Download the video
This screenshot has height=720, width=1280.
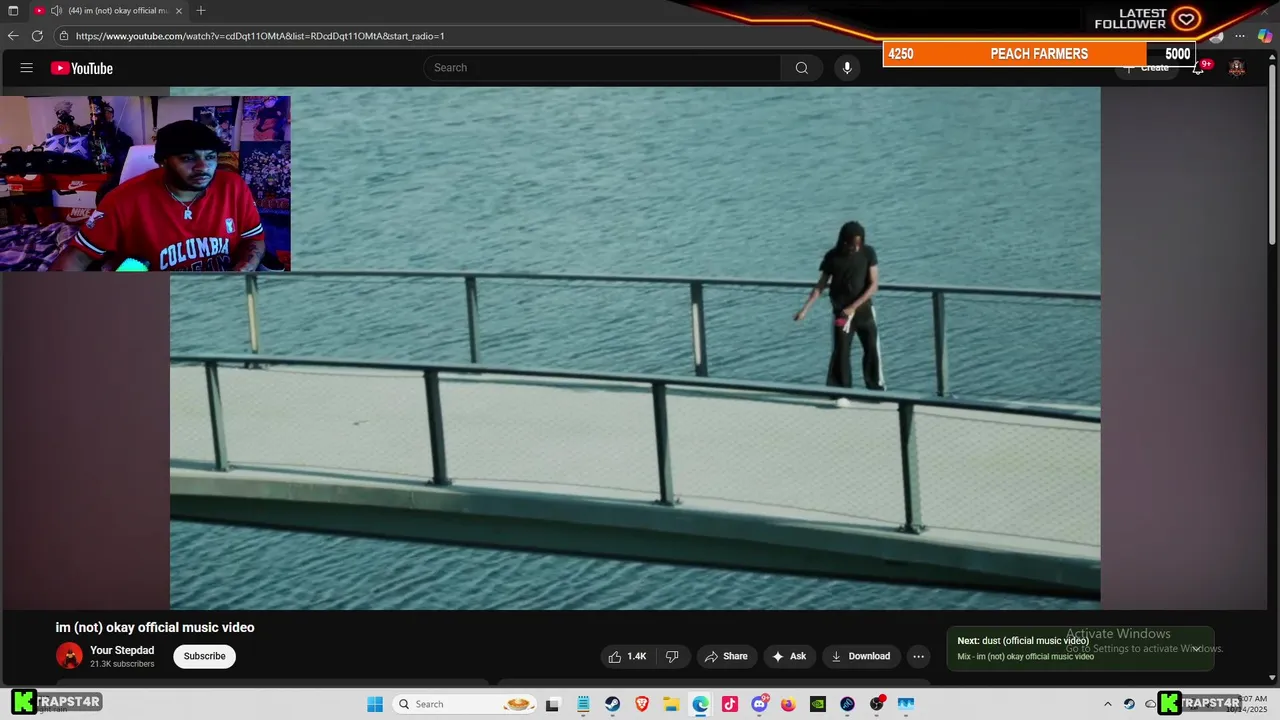click(861, 656)
